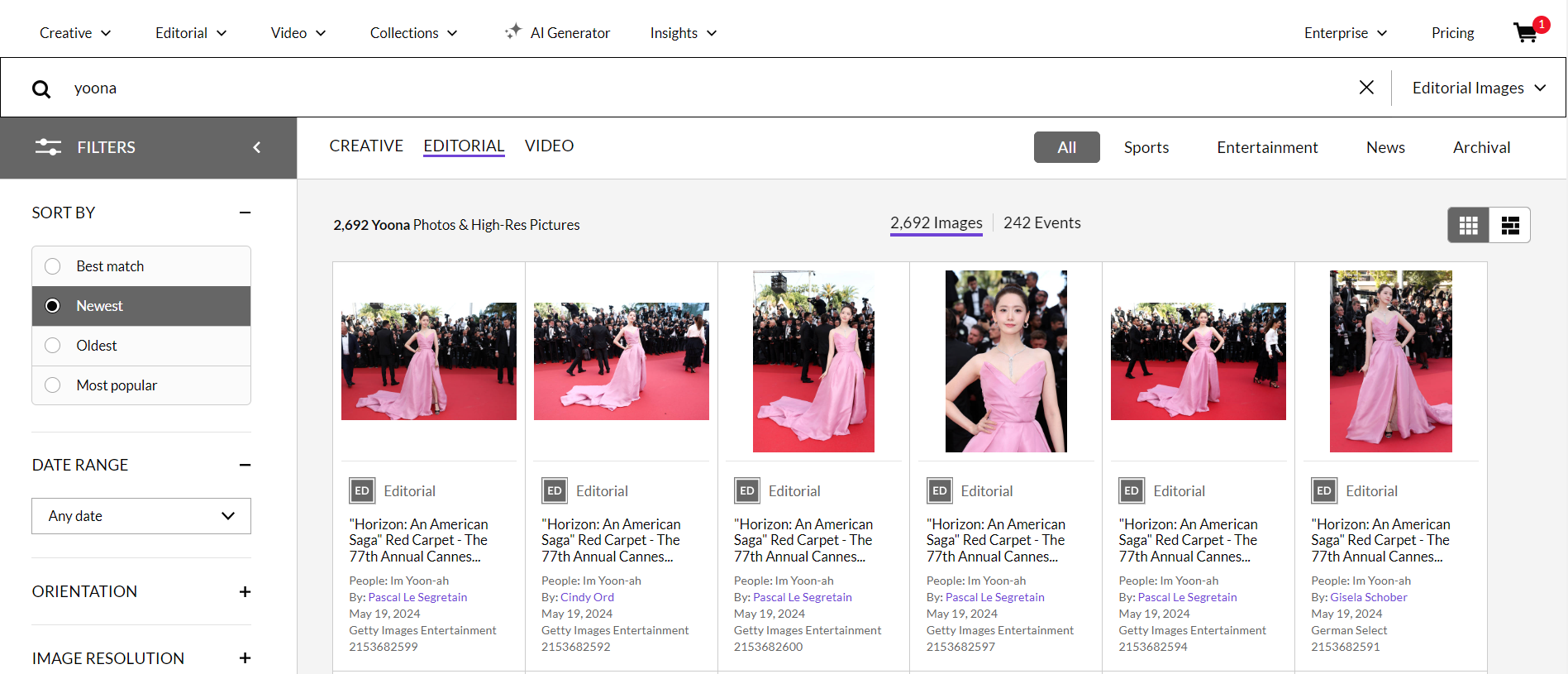Viewport: 1568px width, 674px height.
Task: Expand the Orientation filter section
Action: [x=245, y=592]
